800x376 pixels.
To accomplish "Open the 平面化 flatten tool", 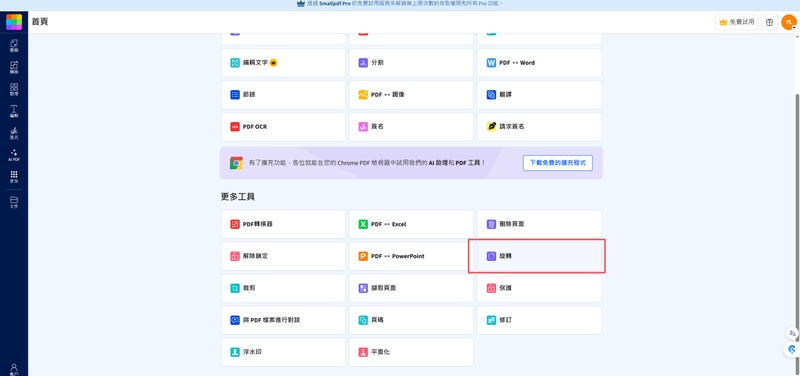I will (x=411, y=352).
